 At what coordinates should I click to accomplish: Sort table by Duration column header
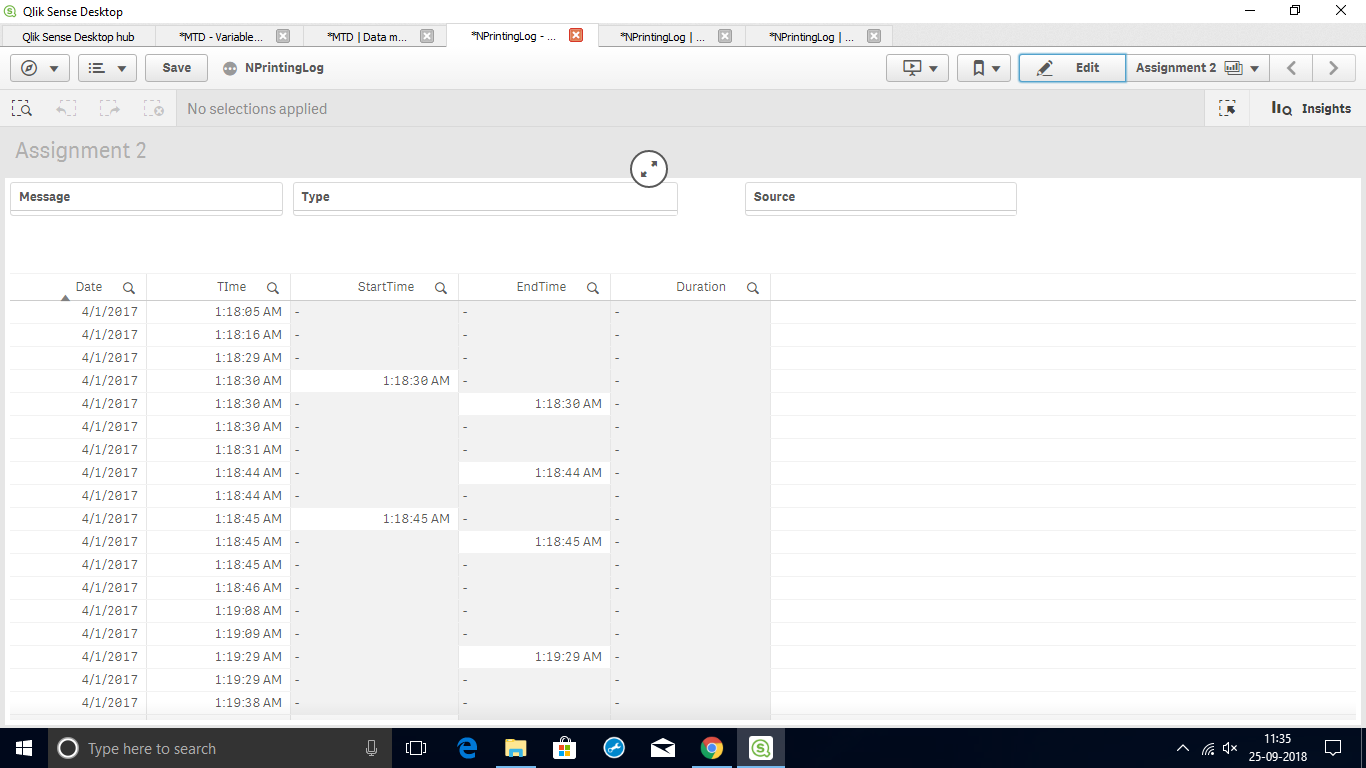[701, 287]
